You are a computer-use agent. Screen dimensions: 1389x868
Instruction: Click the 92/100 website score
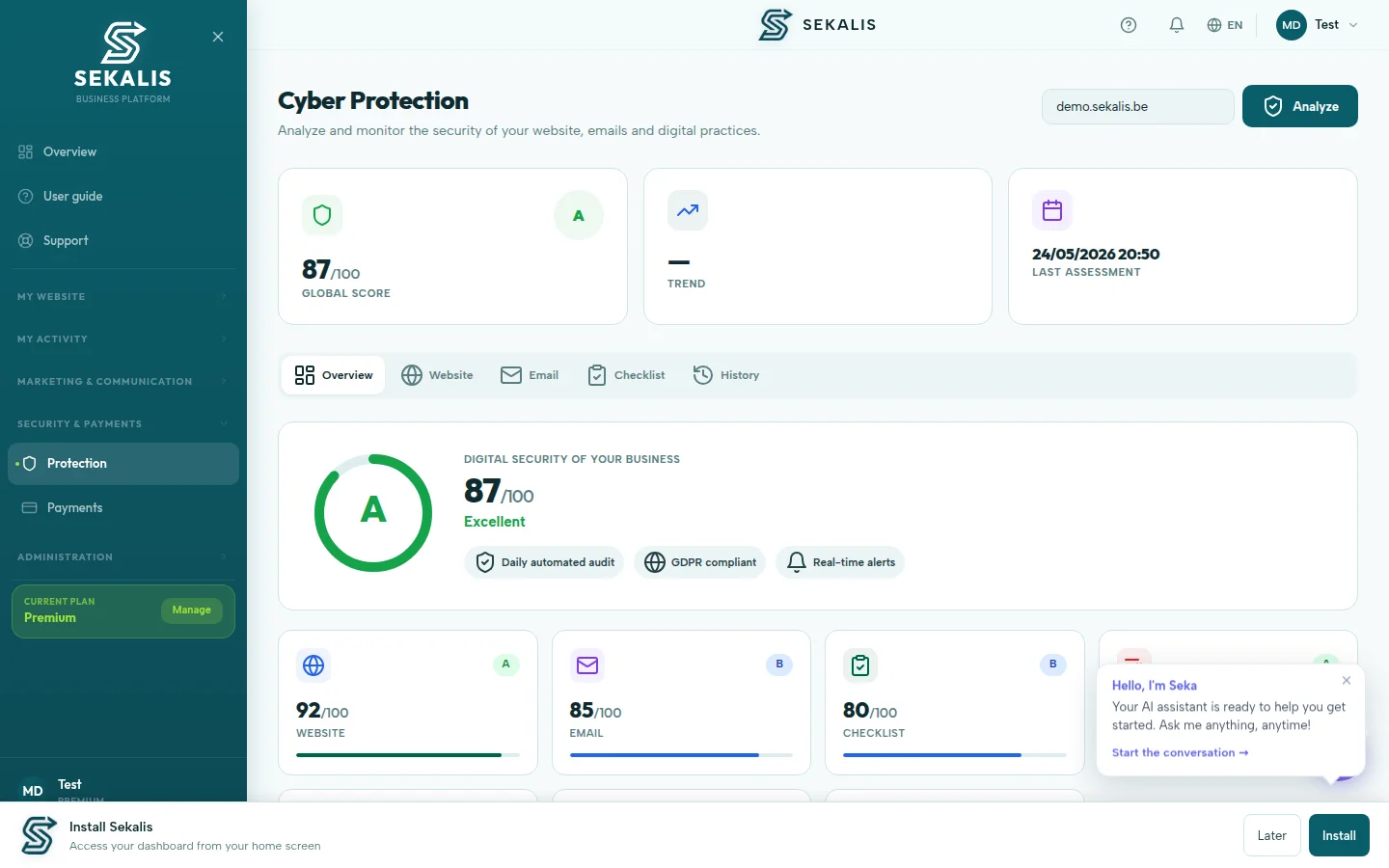point(322,711)
